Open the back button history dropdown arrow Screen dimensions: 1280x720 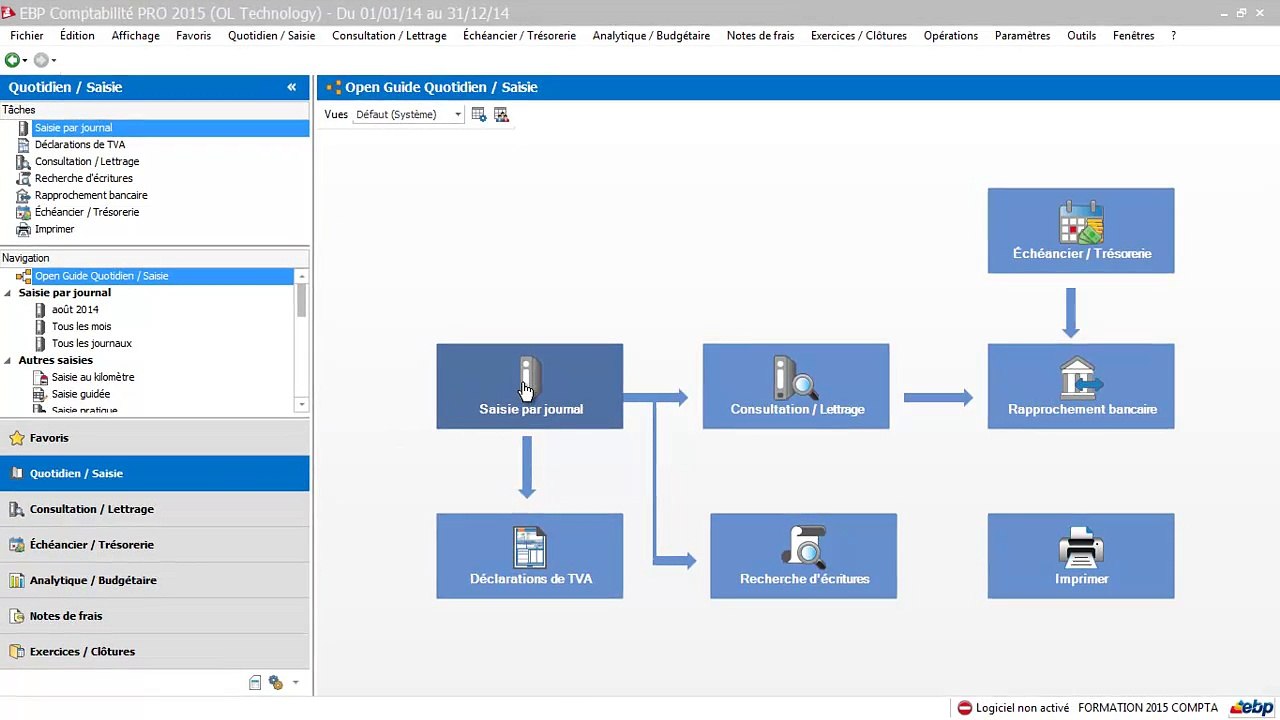[x=25, y=61]
